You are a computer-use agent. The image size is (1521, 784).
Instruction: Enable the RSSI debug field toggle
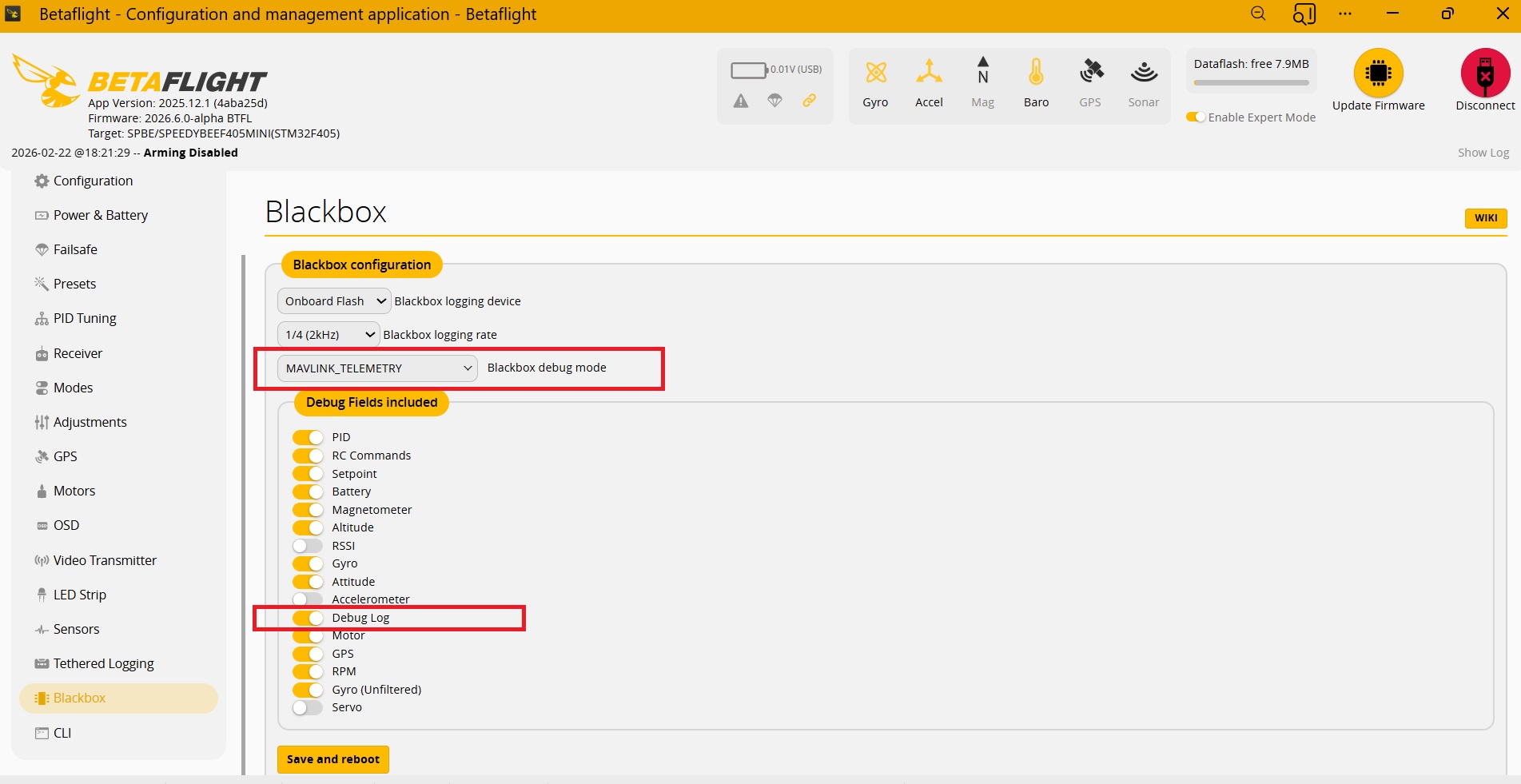[308, 546]
